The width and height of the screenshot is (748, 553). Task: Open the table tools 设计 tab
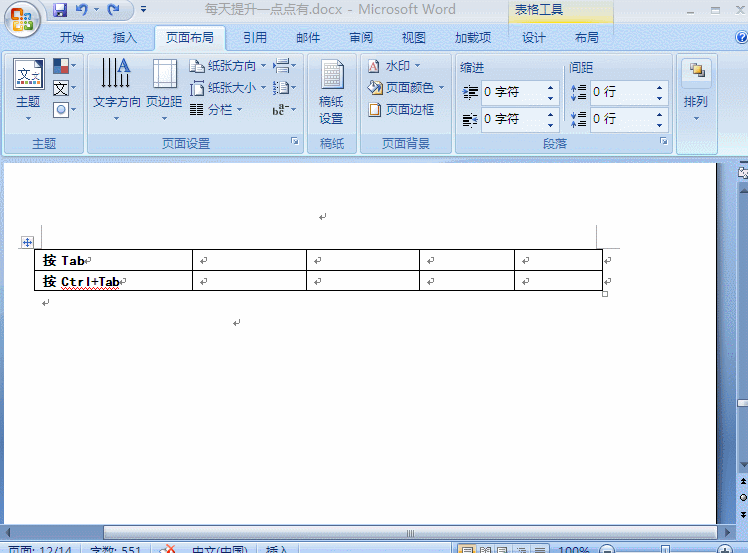533,38
